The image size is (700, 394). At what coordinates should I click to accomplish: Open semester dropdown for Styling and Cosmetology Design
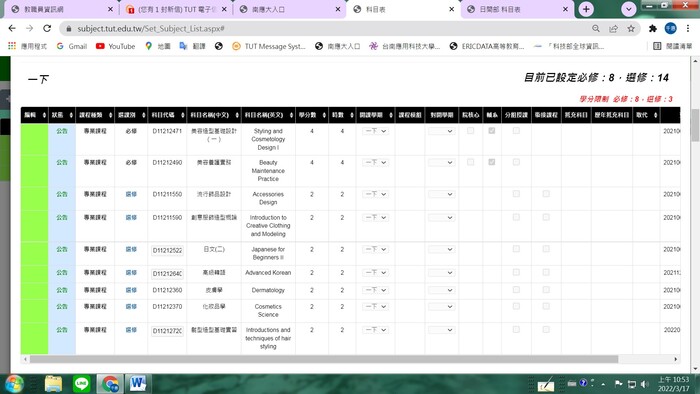[375, 131]
